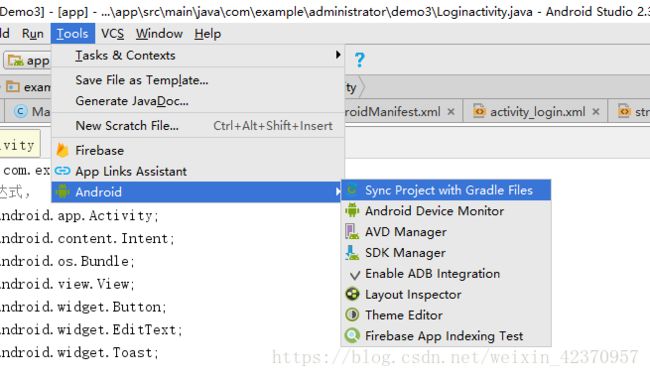Open Android Device Monitor
The height and width of the screenshot is (377, 650).
[x=446, y=211]
